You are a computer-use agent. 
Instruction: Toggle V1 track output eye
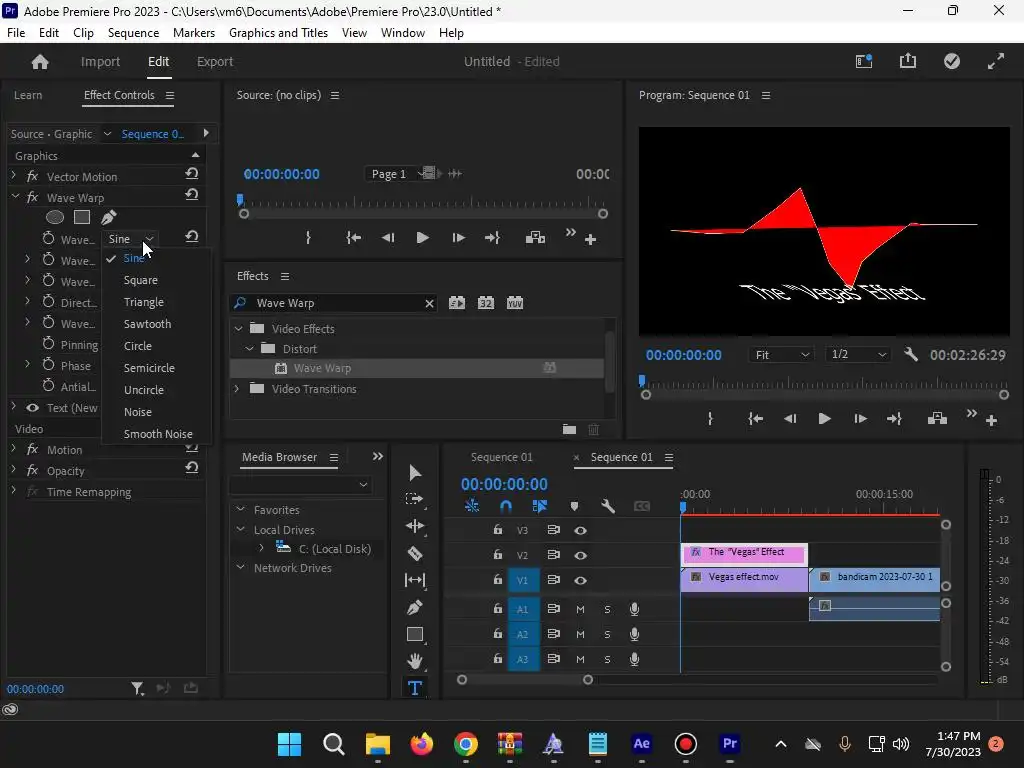pos(580,580)
